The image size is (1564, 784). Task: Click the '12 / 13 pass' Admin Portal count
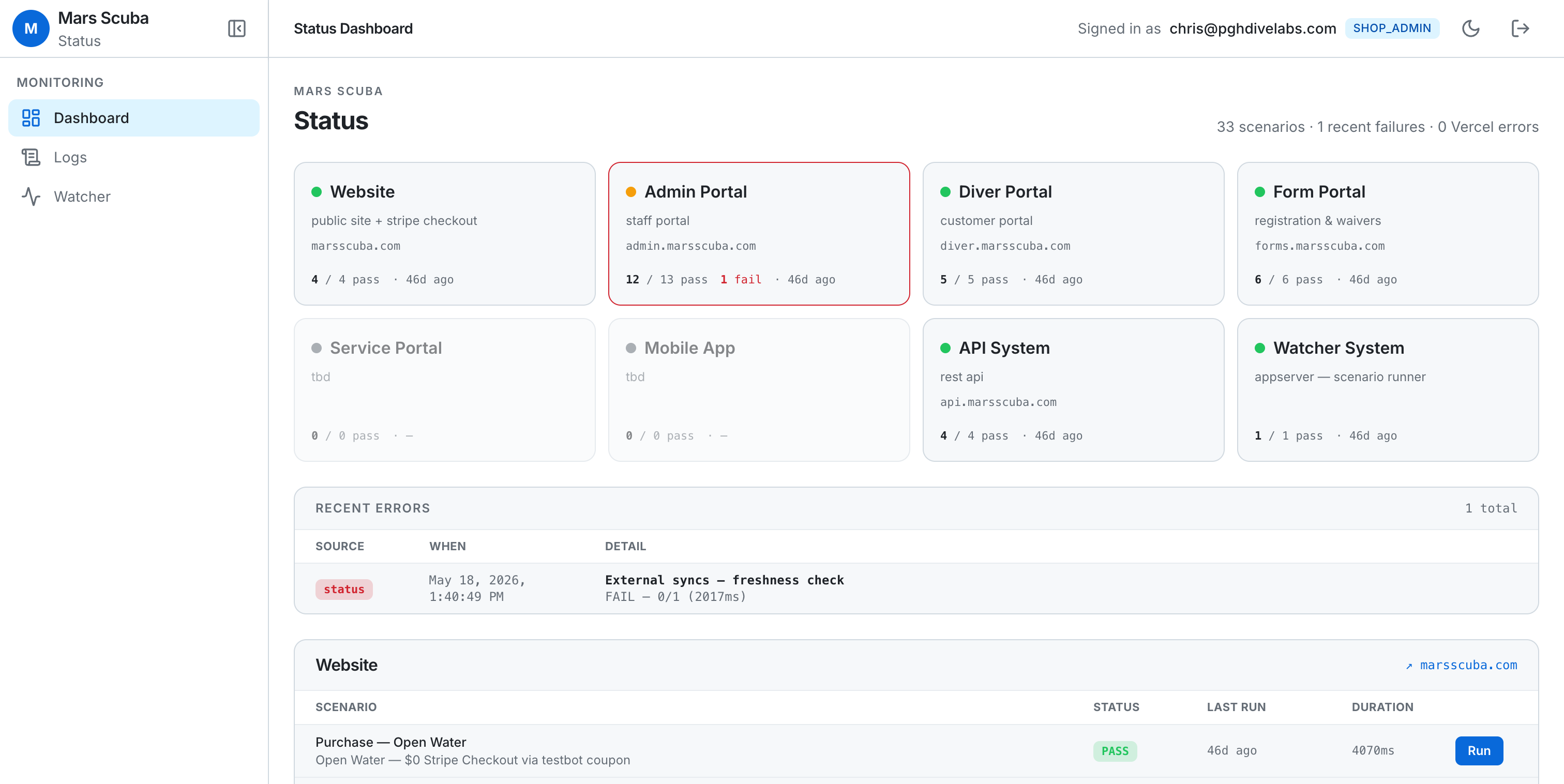tap(667, 279)
